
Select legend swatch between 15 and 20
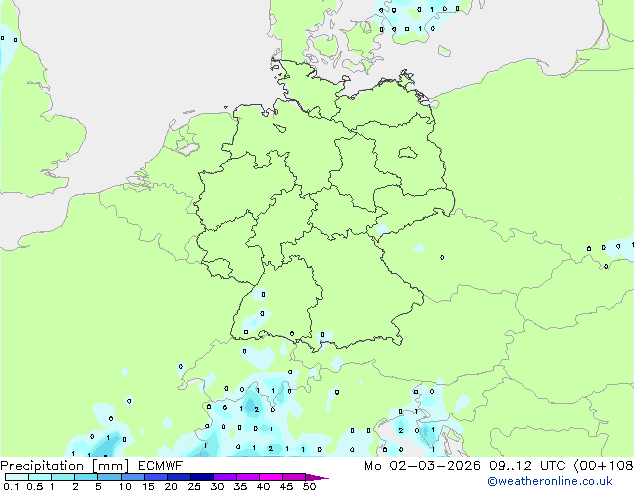[x=156, y=477]
